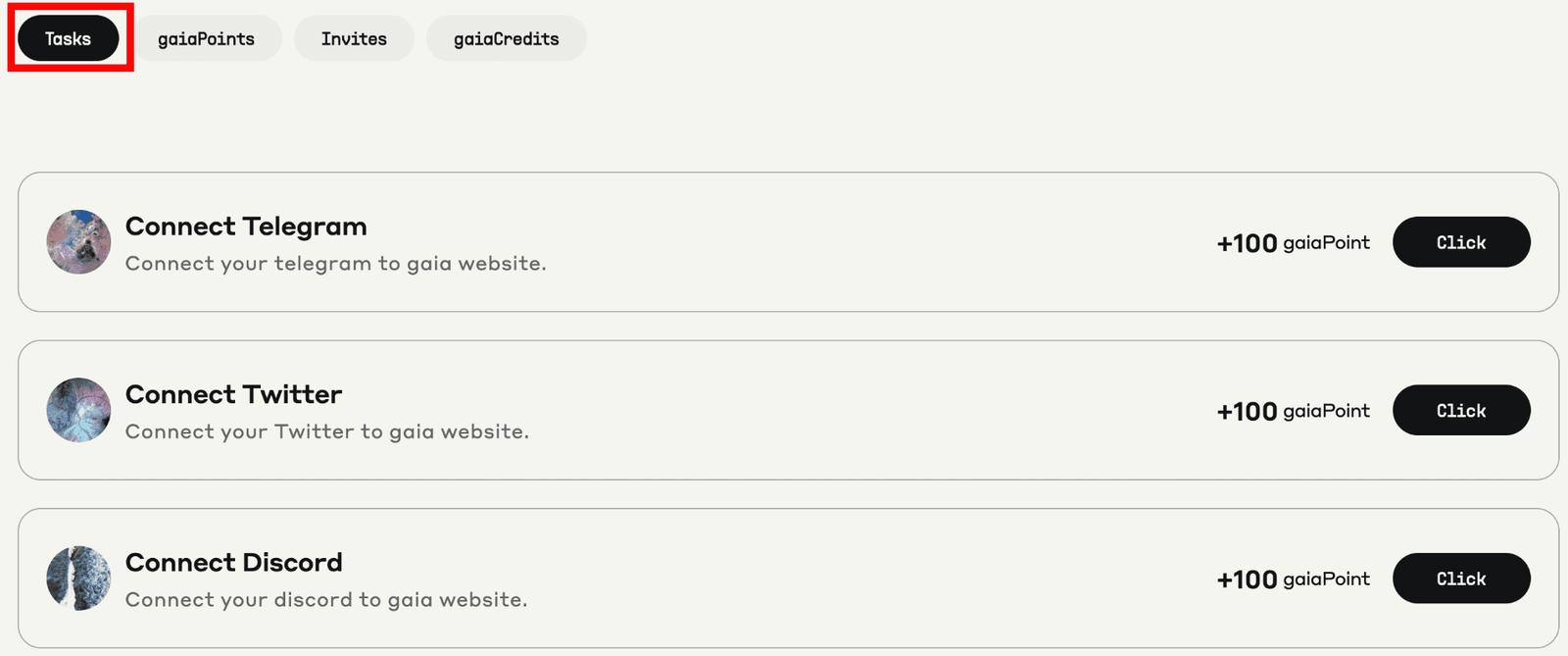Click the Connect Telegram task avatar icon
This screenshot has width=1568, height=656.
[78, 241]
